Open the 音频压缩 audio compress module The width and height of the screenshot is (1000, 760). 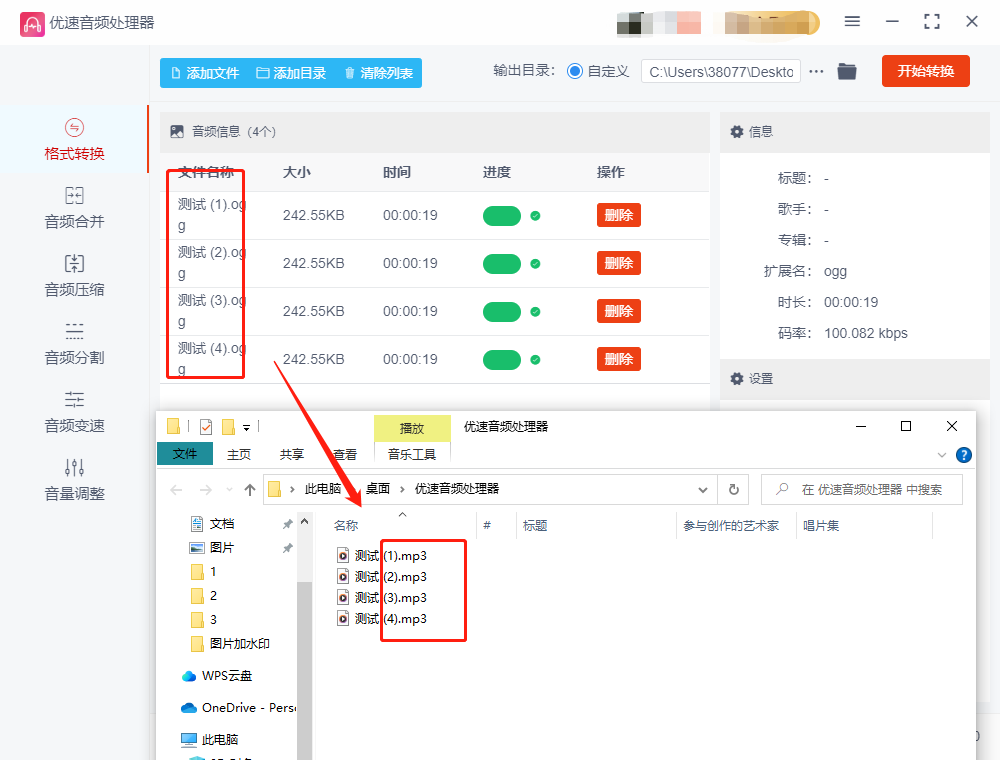[74, 276]
